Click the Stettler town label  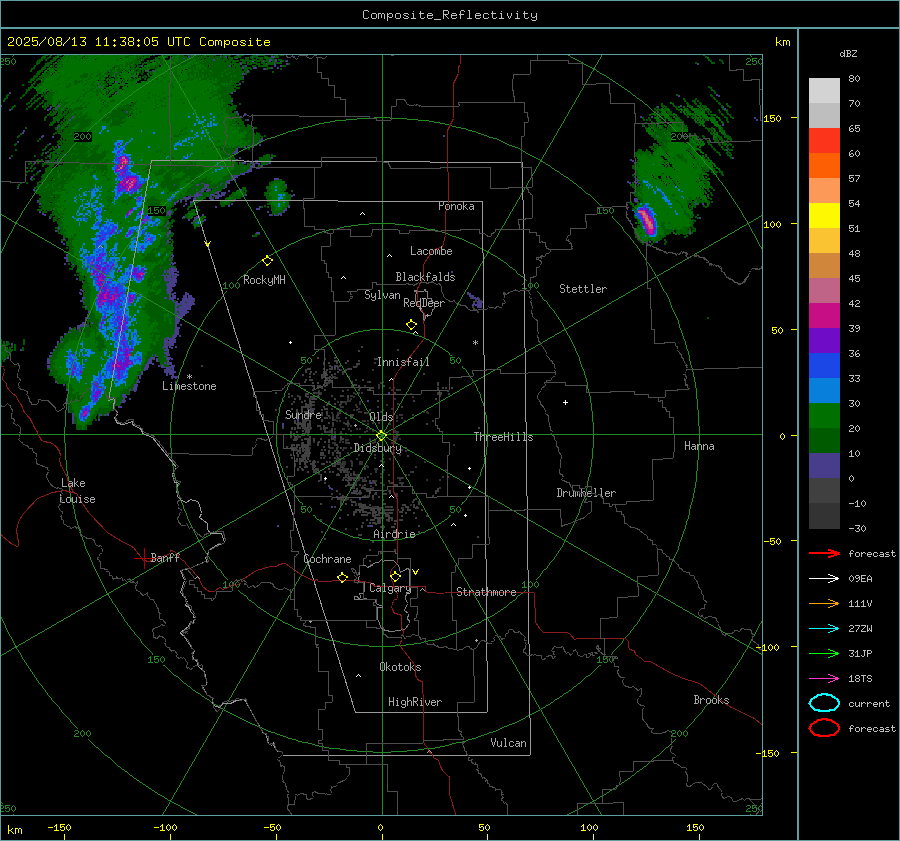(x=583, y=289)
